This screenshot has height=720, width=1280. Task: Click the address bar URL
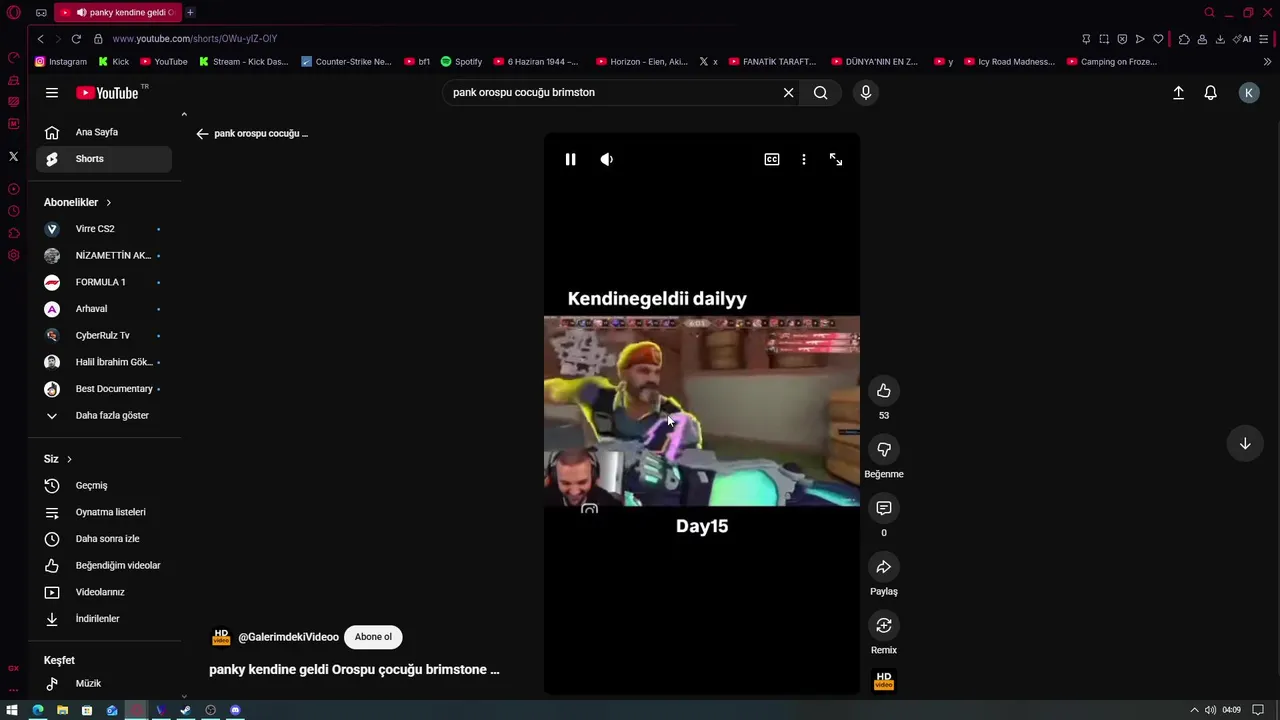click(x=195, y=39)
